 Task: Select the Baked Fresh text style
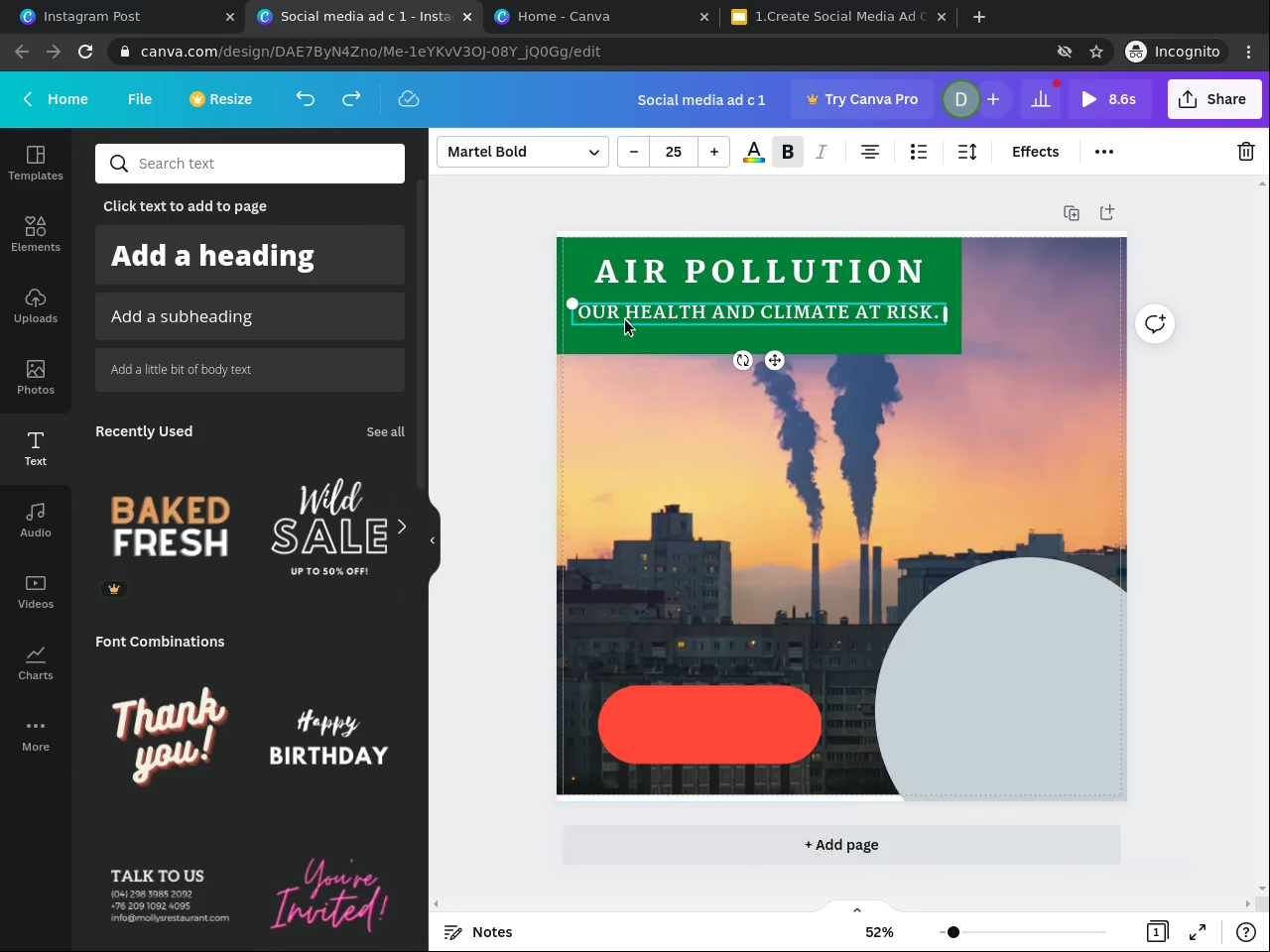pos(171,527)
